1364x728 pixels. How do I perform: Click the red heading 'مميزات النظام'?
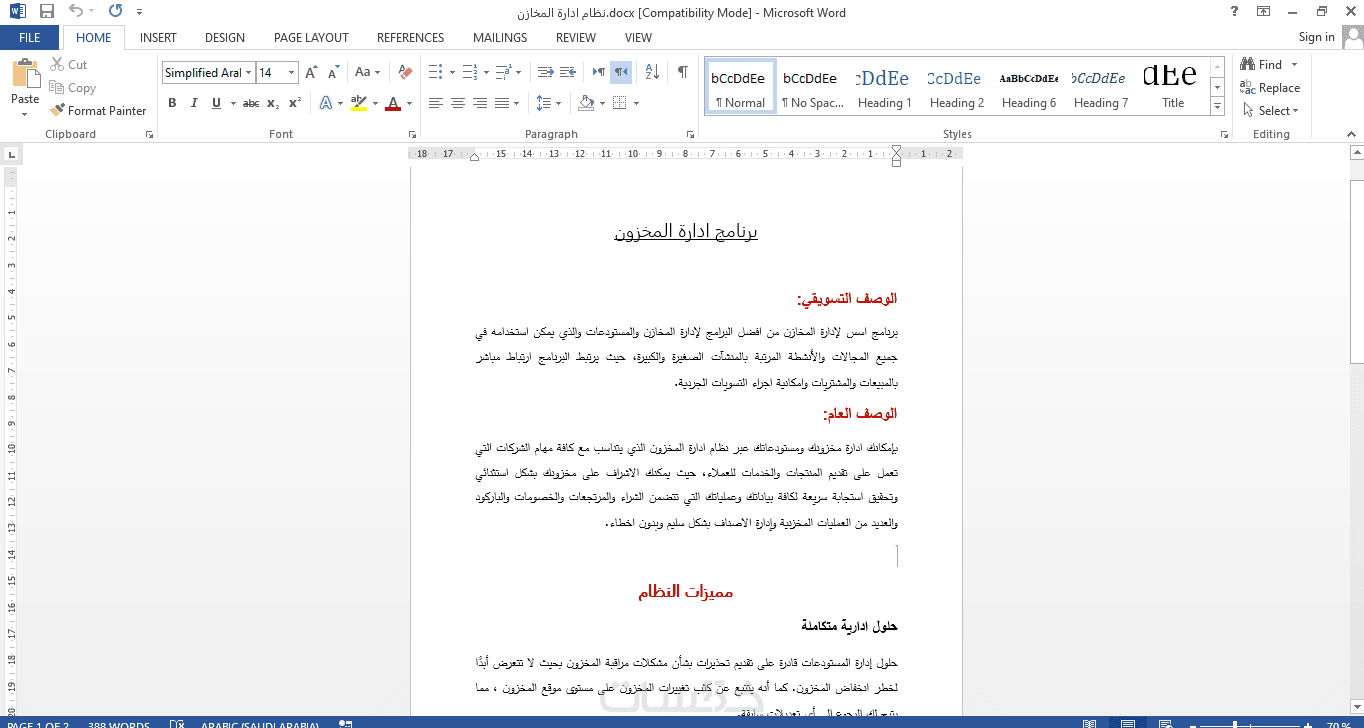(x=686, y=592)
